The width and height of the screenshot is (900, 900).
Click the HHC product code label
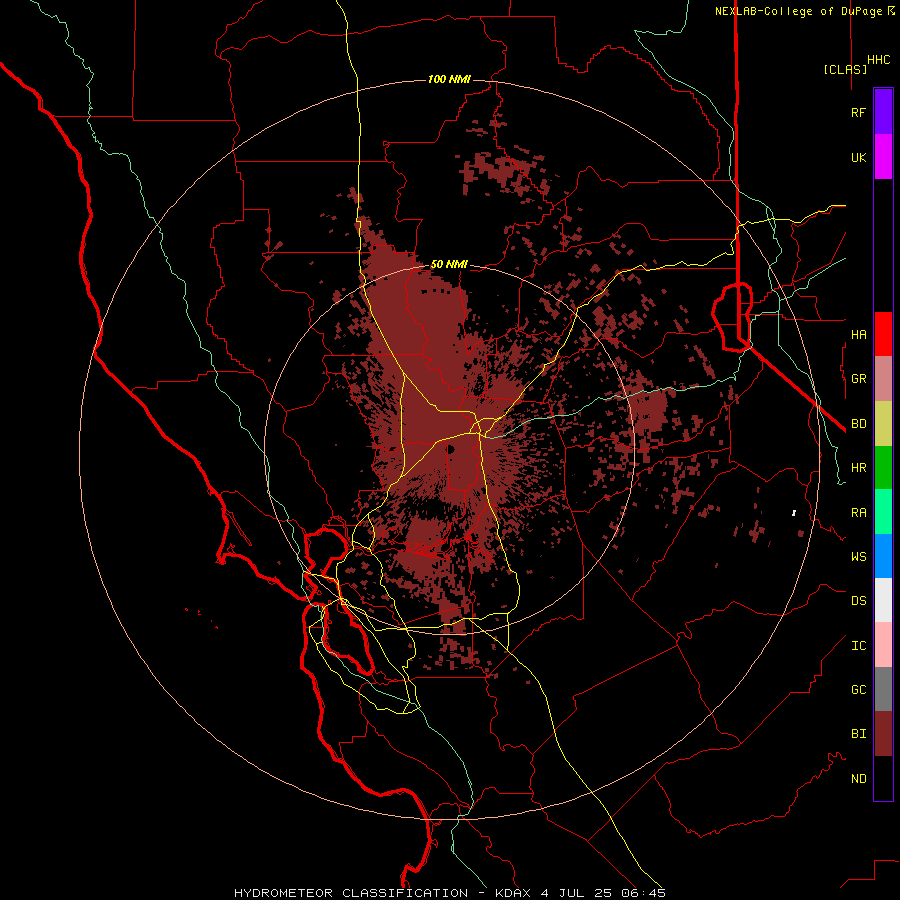pyautogui.click(x=879, y=60)
